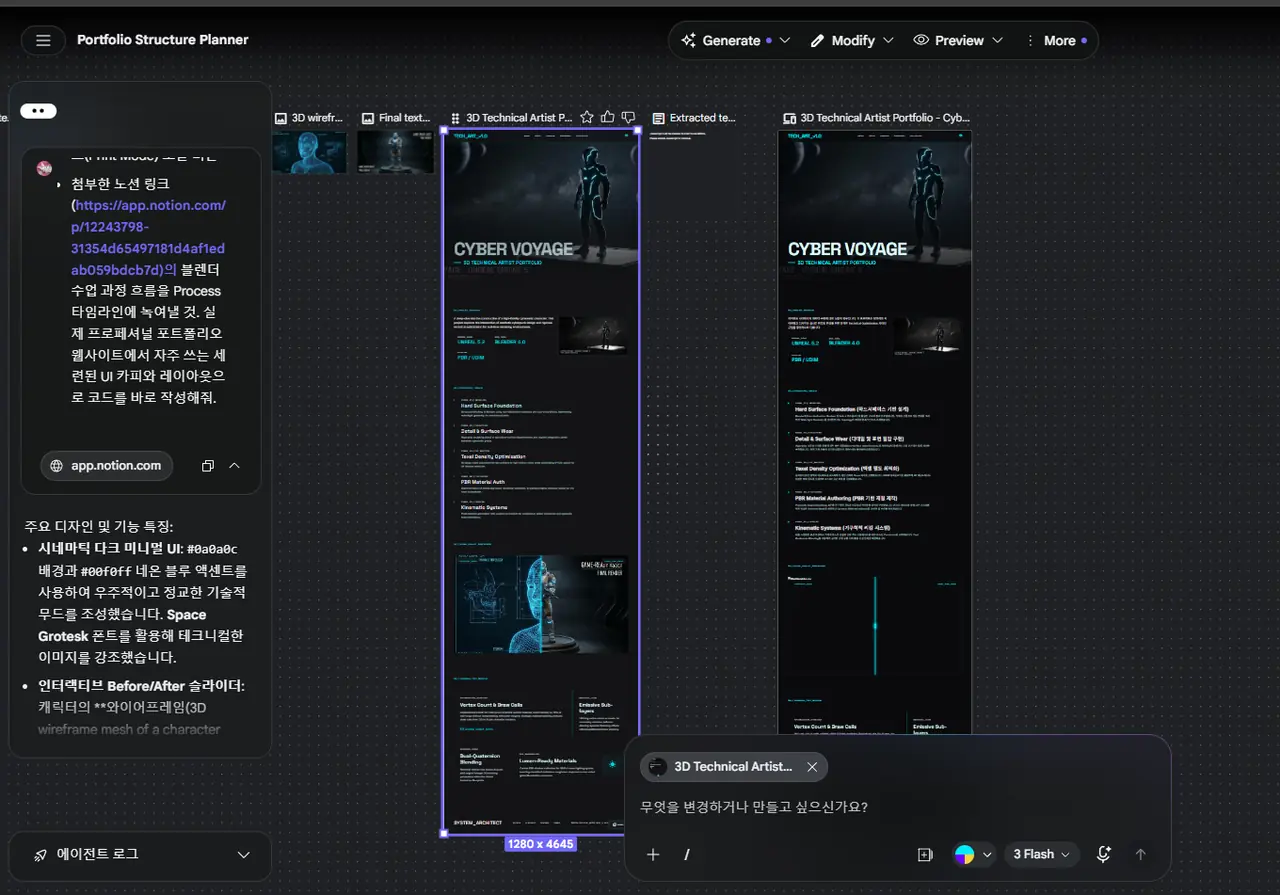Click the 3D wireframe image thumbnail
Viewport: 1280px width, 895px height.
coord(309,152)
